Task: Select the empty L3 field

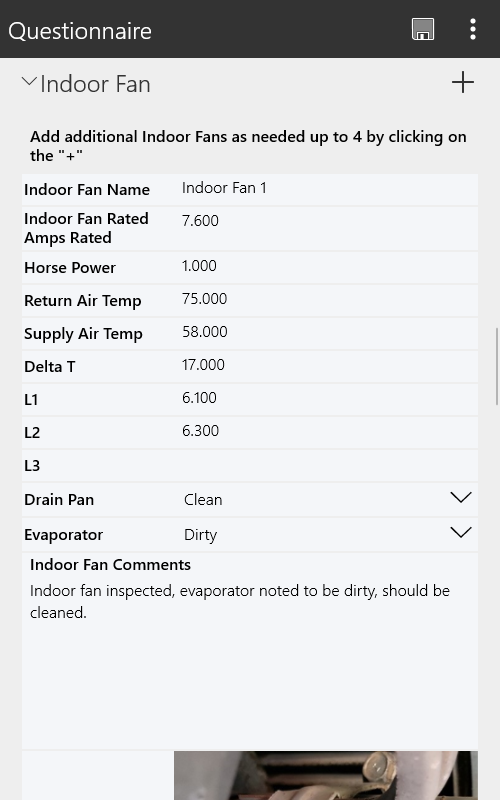Action: pyautogui.click(x=329, y=465)
